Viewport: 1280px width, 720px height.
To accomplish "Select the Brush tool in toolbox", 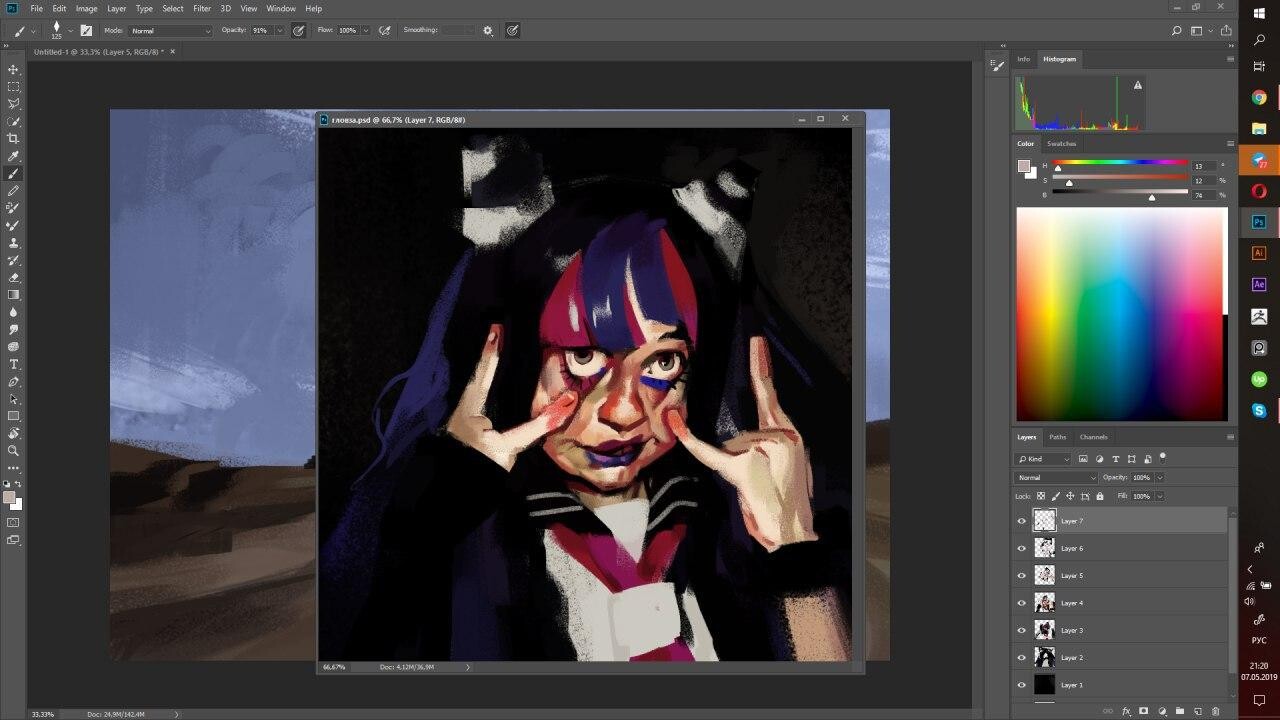I will tap(13, 173).
